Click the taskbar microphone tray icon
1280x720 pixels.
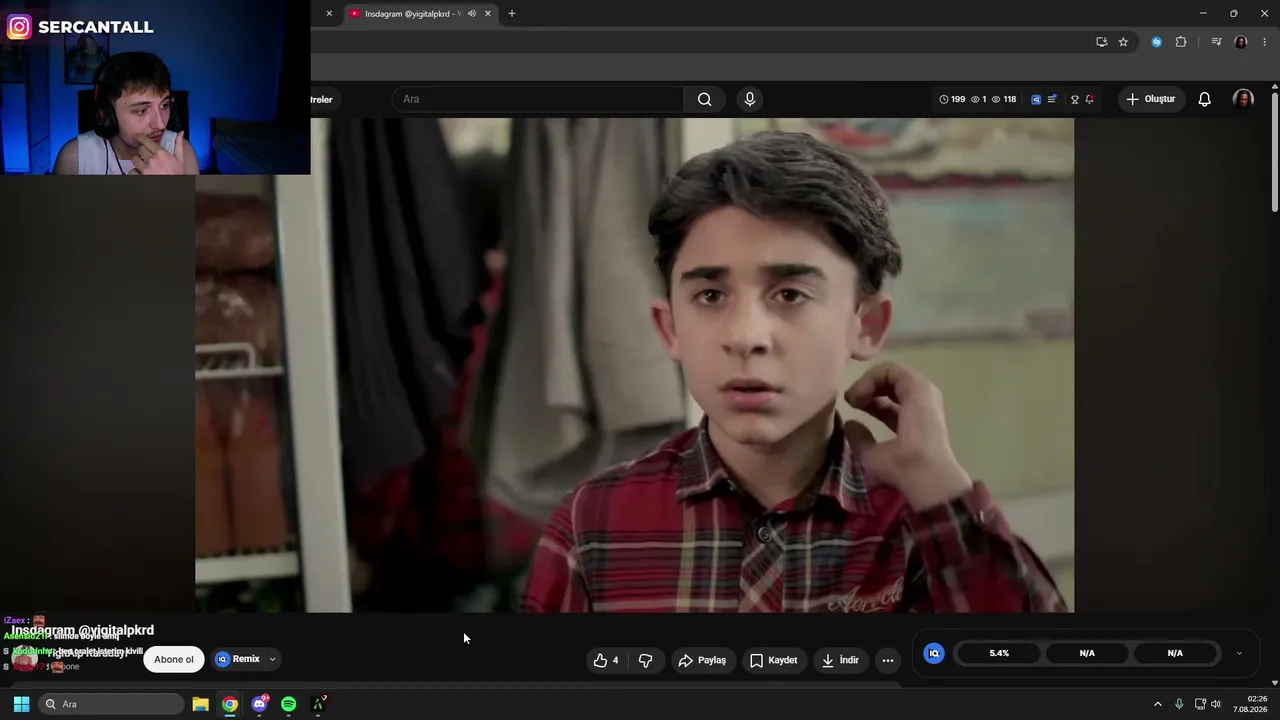[x=1179, y=704]
